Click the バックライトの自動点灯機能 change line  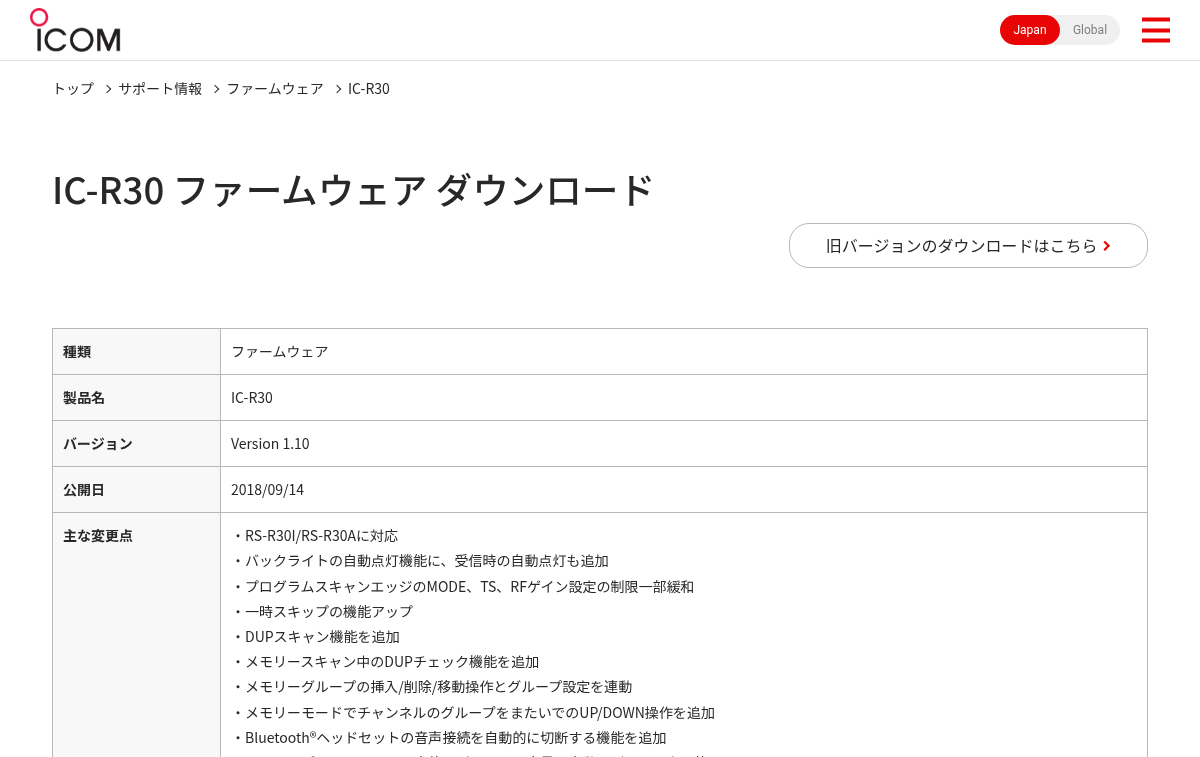pos(420,561)
